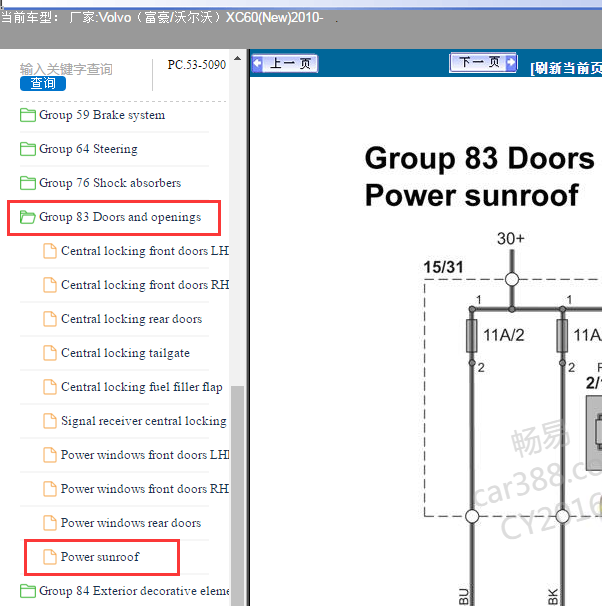
Task: Go to next page with 下一页 button
Action: pos(483,62)
